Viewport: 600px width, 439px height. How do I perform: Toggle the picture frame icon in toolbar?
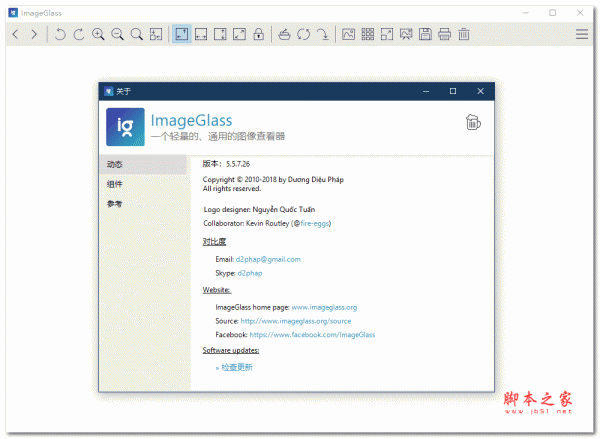point(348,34)
